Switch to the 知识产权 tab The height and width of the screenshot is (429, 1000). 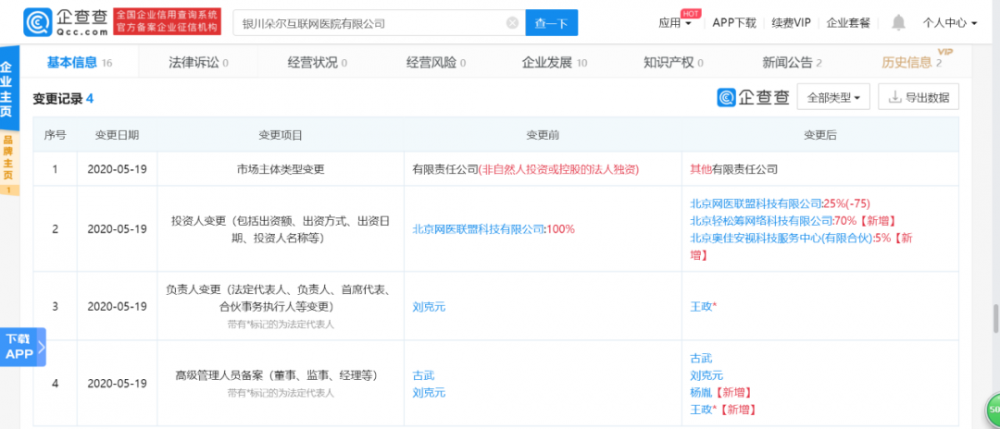(674, 63)
